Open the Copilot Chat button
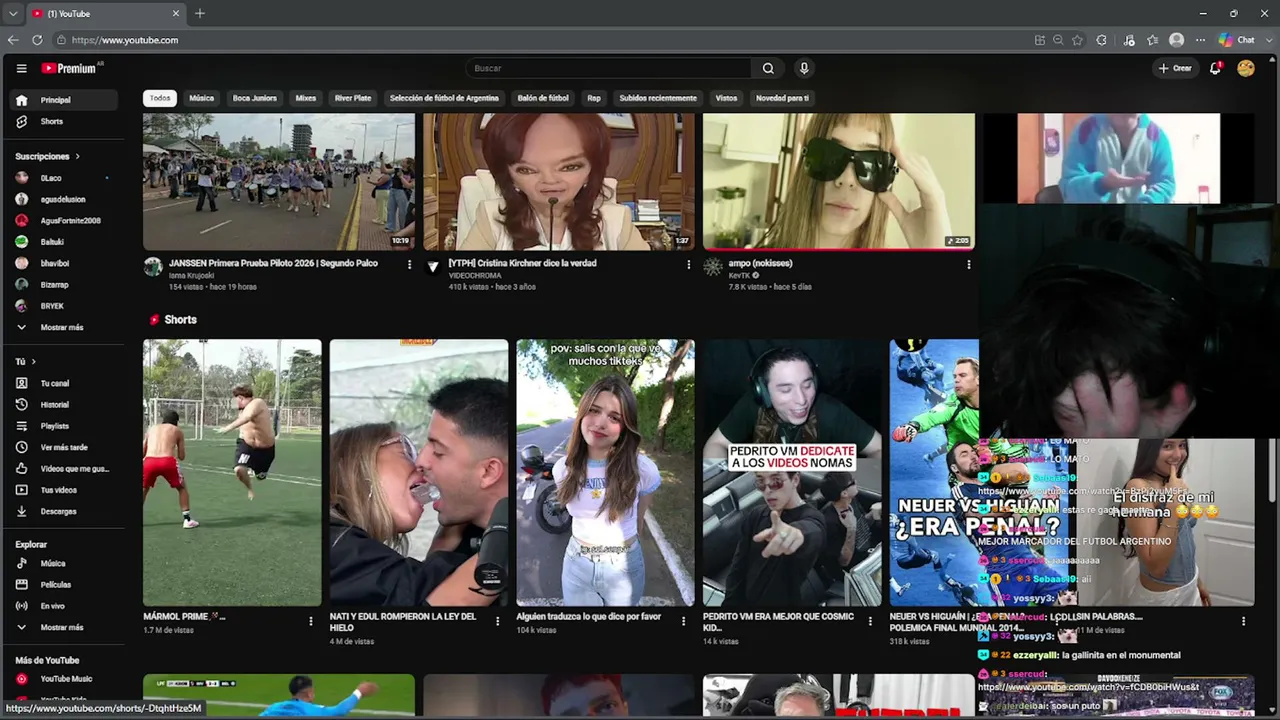 (1237, 40)
